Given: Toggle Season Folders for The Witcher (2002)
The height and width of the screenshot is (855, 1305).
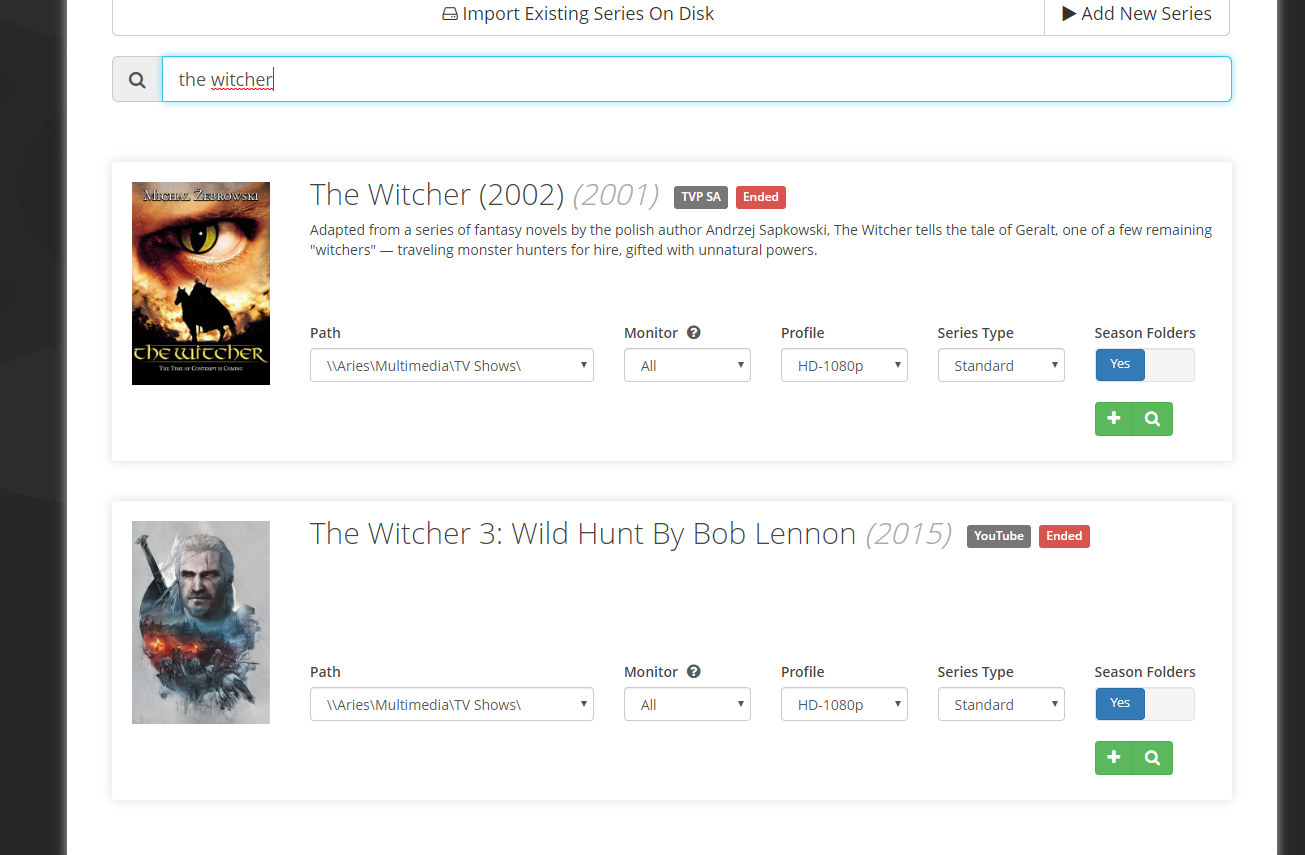Looking at the screenshot, I should coord(1144,365).
